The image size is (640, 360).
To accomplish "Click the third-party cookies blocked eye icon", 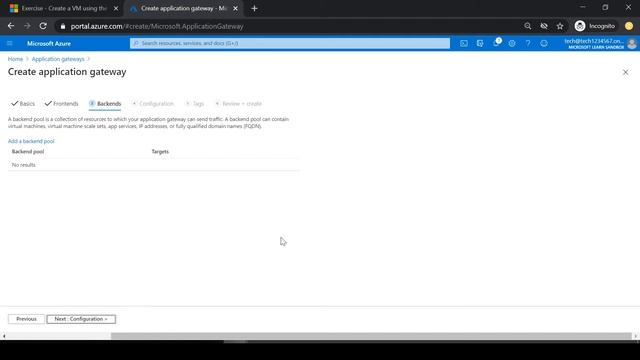I will click(544, 26).
